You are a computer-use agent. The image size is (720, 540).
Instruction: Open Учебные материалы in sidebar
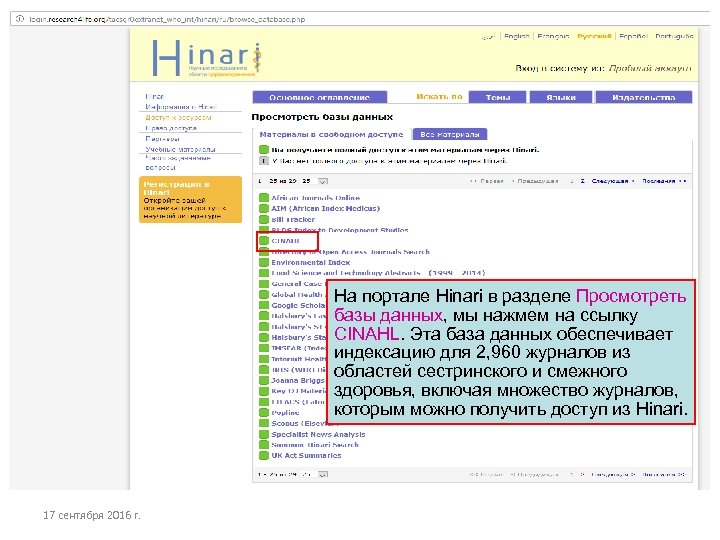click(x=180, y=149)
